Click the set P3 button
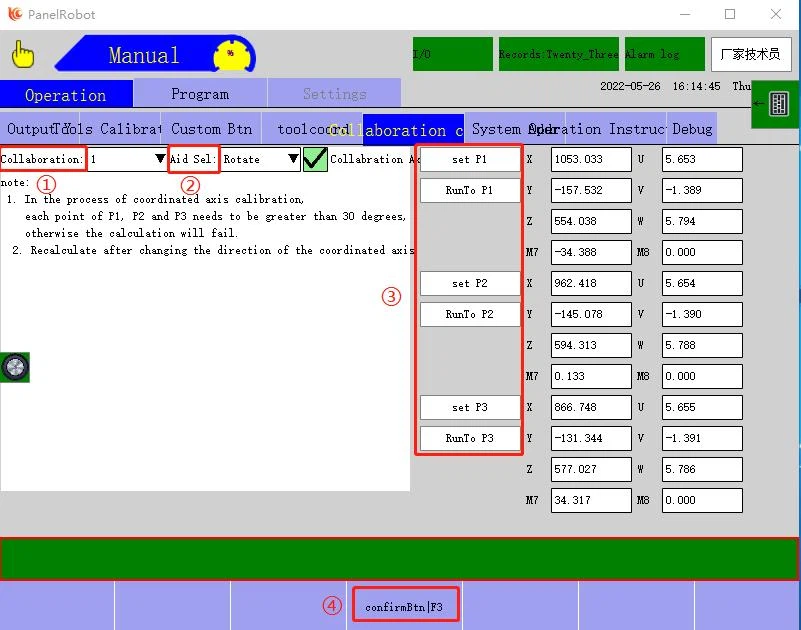Image resolution: width=801 pixels, height=630 pixels. [469, 408]
